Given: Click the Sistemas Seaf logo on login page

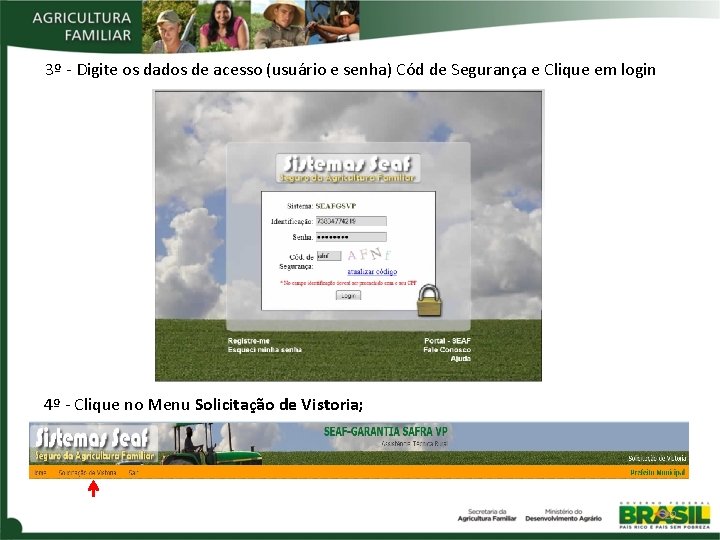Looking at the screenshot, I should point(348,169).
